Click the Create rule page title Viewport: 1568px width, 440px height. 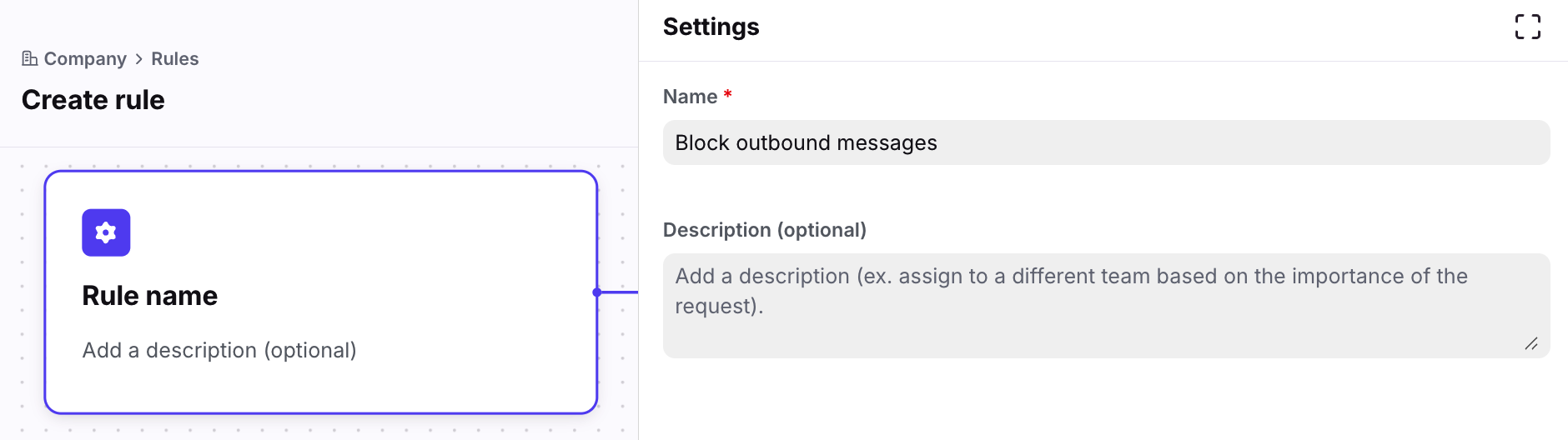[x=93, y=100]
